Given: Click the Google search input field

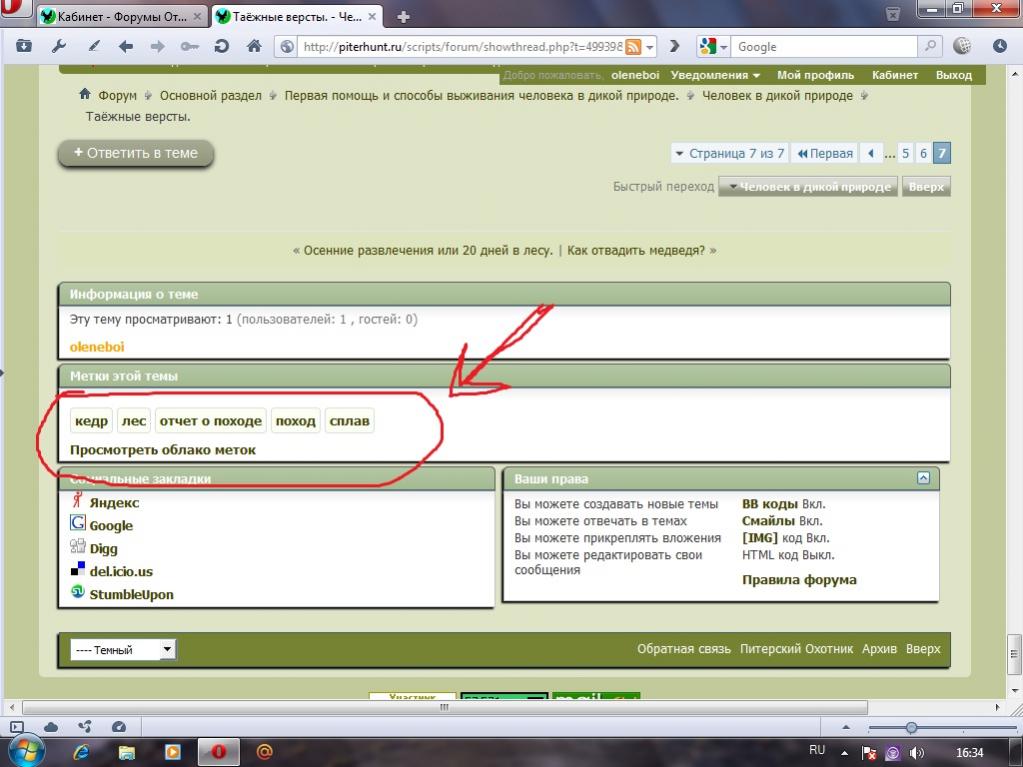Looking at the screenshot, I should (825, 47).
